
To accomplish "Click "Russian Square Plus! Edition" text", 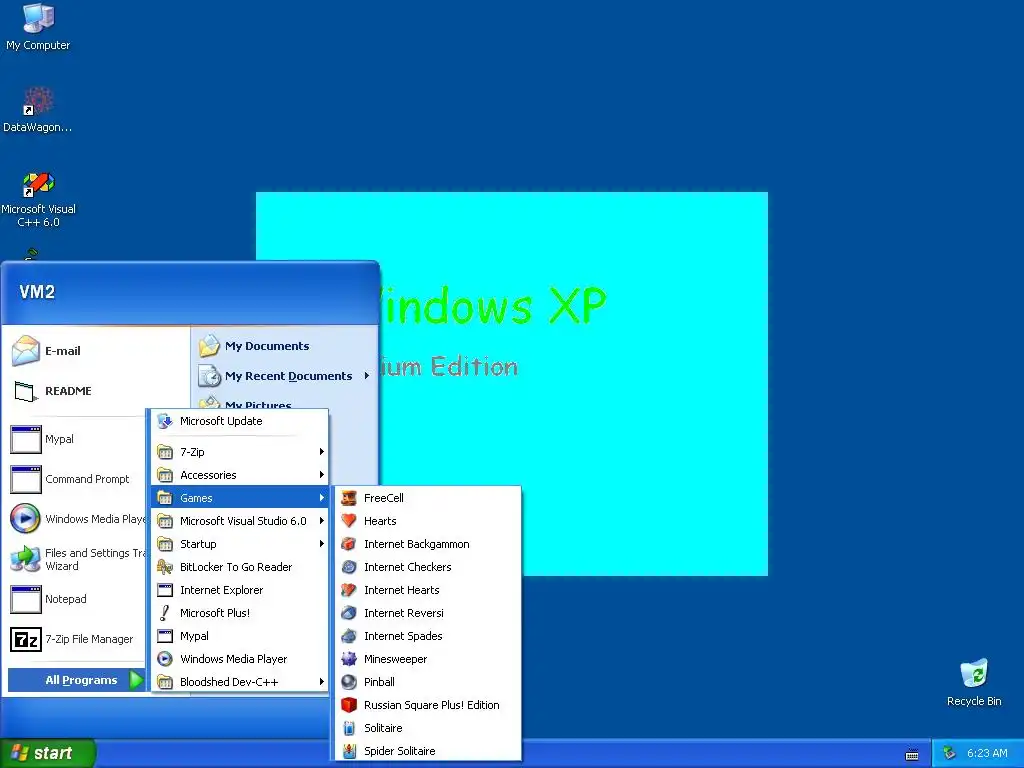I will click(432, 705).
